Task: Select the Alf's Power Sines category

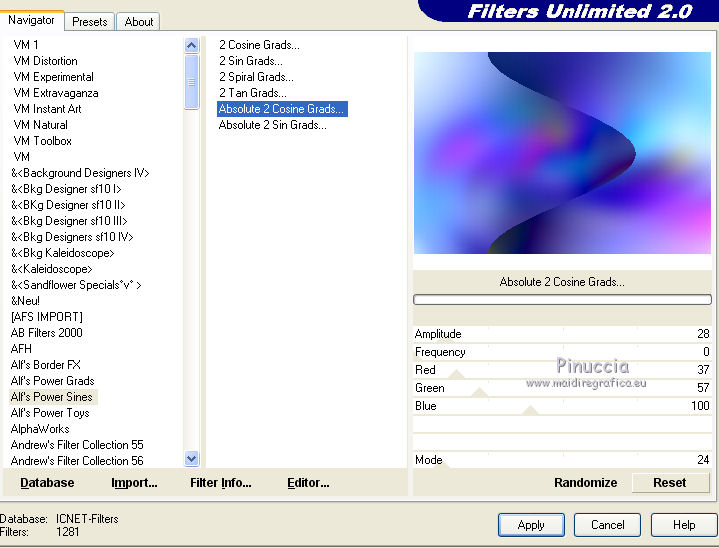Action: pyautogui.click(x=52, y=397)
